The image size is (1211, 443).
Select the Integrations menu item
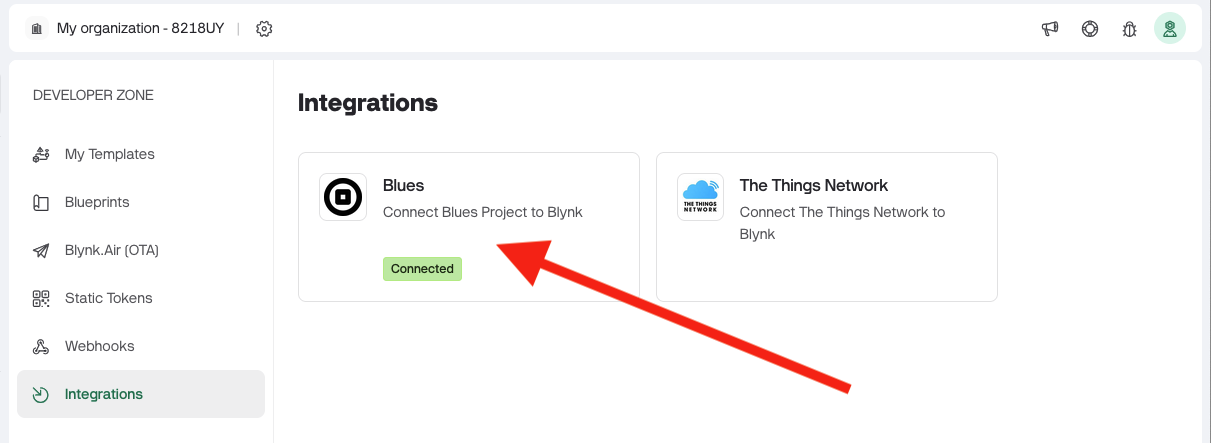(104, 394)
